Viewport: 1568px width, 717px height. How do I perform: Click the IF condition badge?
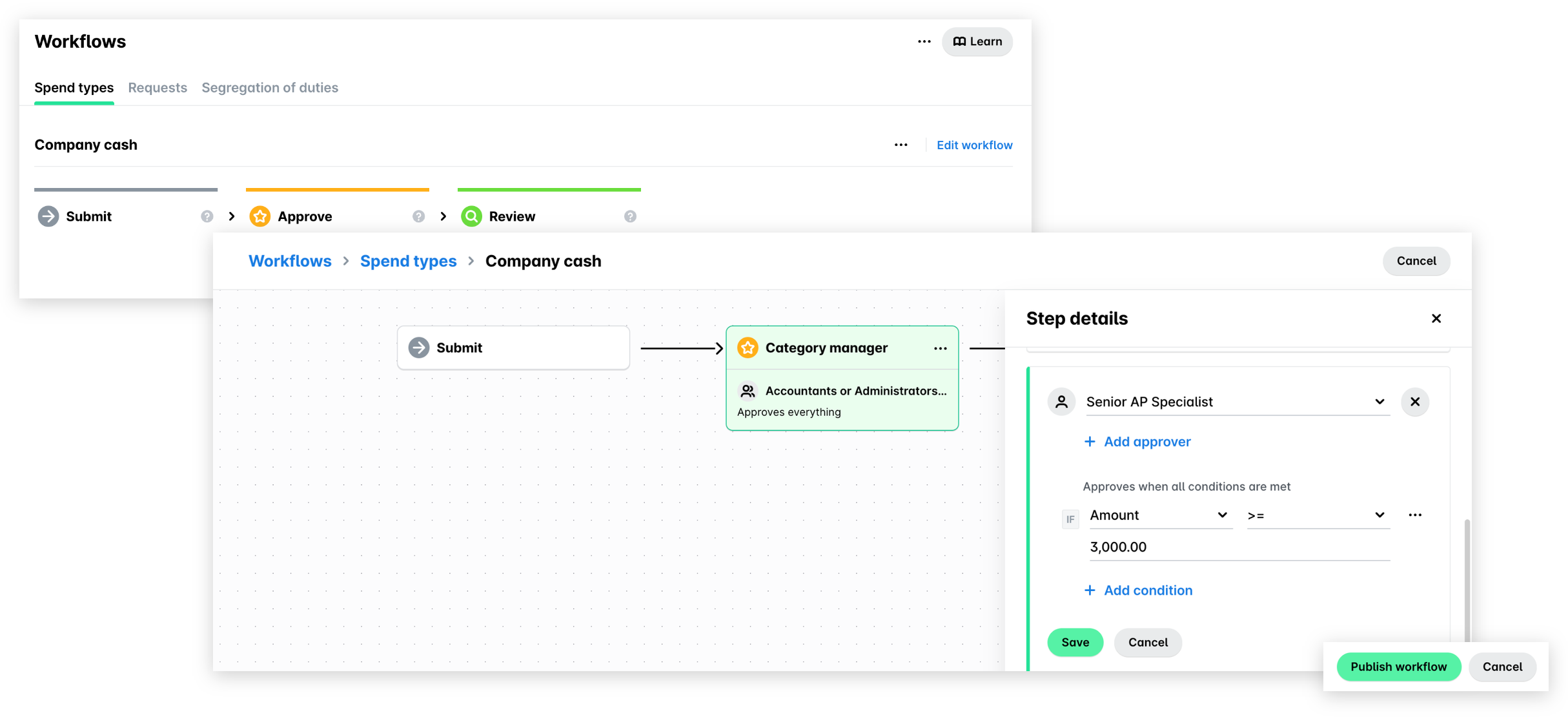coord(1070,519)
